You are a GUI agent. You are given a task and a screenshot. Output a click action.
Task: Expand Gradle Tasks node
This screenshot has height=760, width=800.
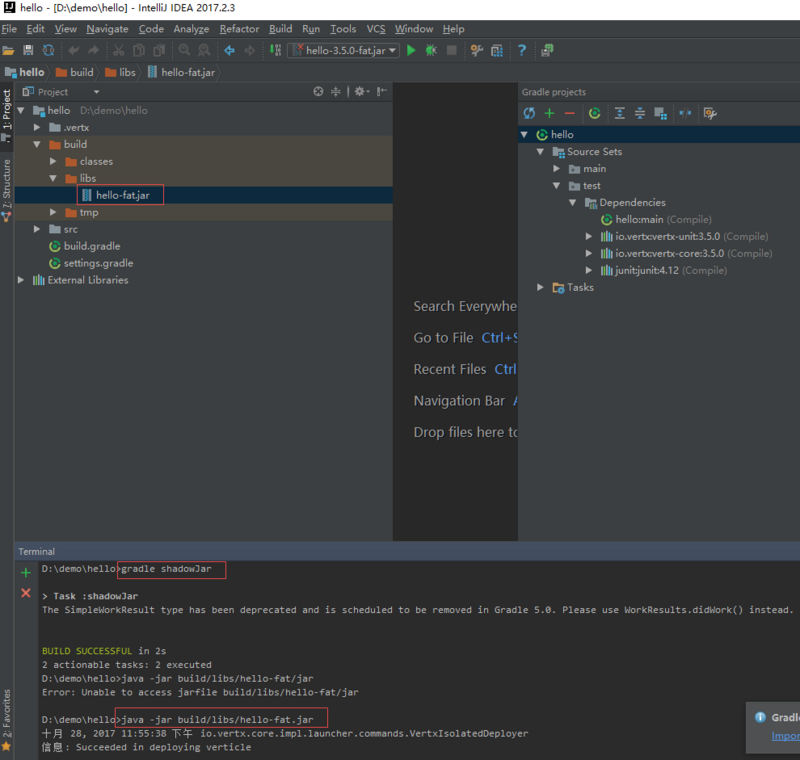tap(540, 287)
